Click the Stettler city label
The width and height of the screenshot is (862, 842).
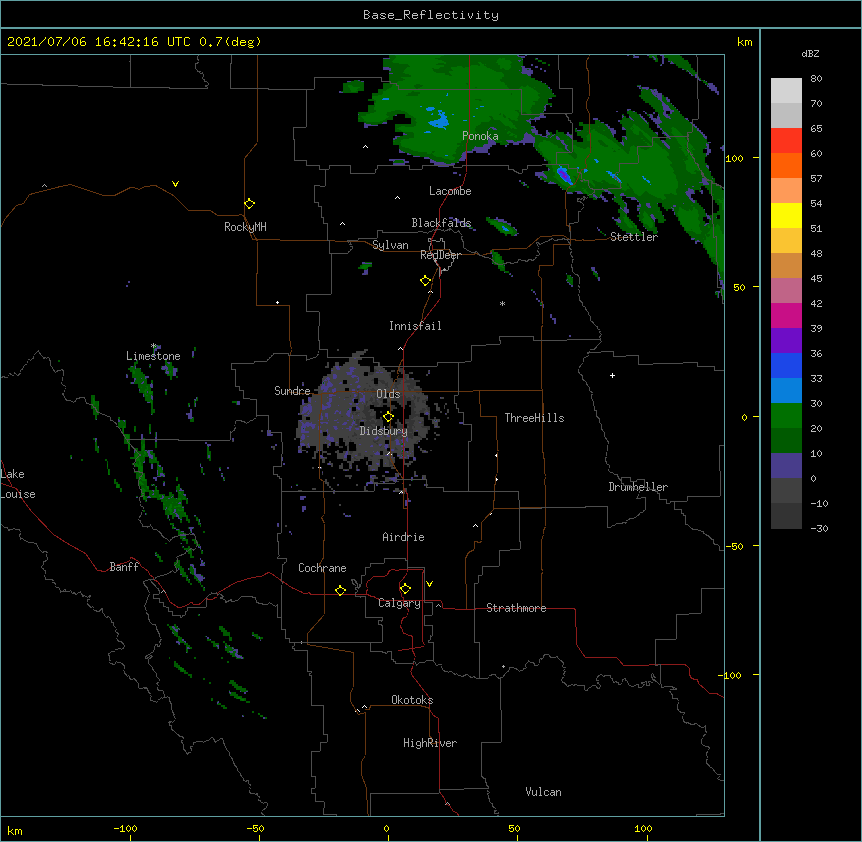(x=634, y=237)
